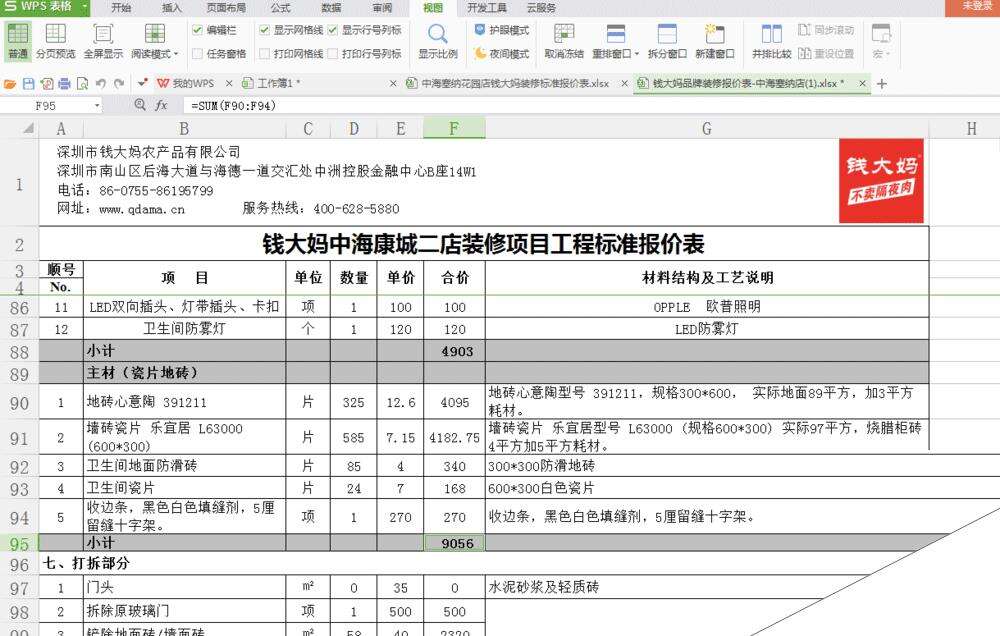Image resolution: width=1000 pixels, height=636 pixels.
Task: Click the open folder icon in quick toolbar
Action: 10,84
